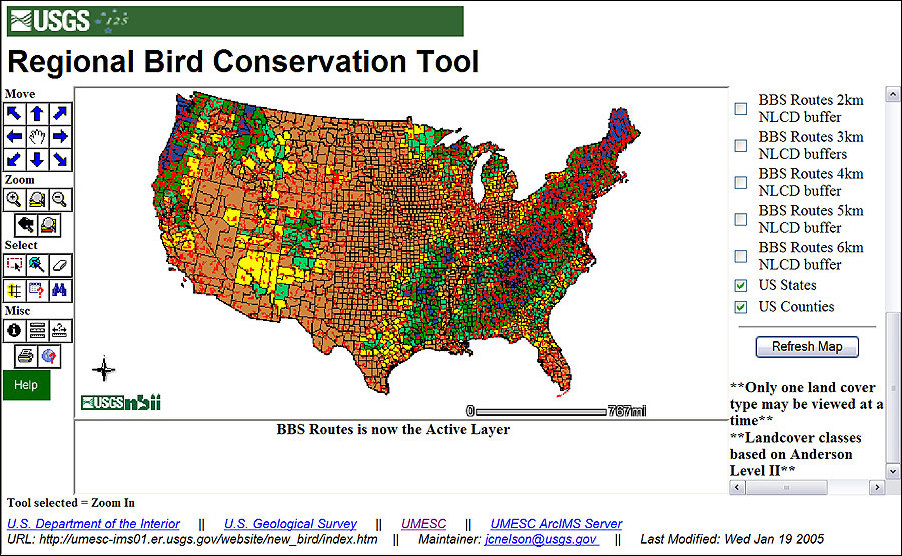902x556 pixels.
Task: Click the USGS nbii map logo
Action: [121, 402]
